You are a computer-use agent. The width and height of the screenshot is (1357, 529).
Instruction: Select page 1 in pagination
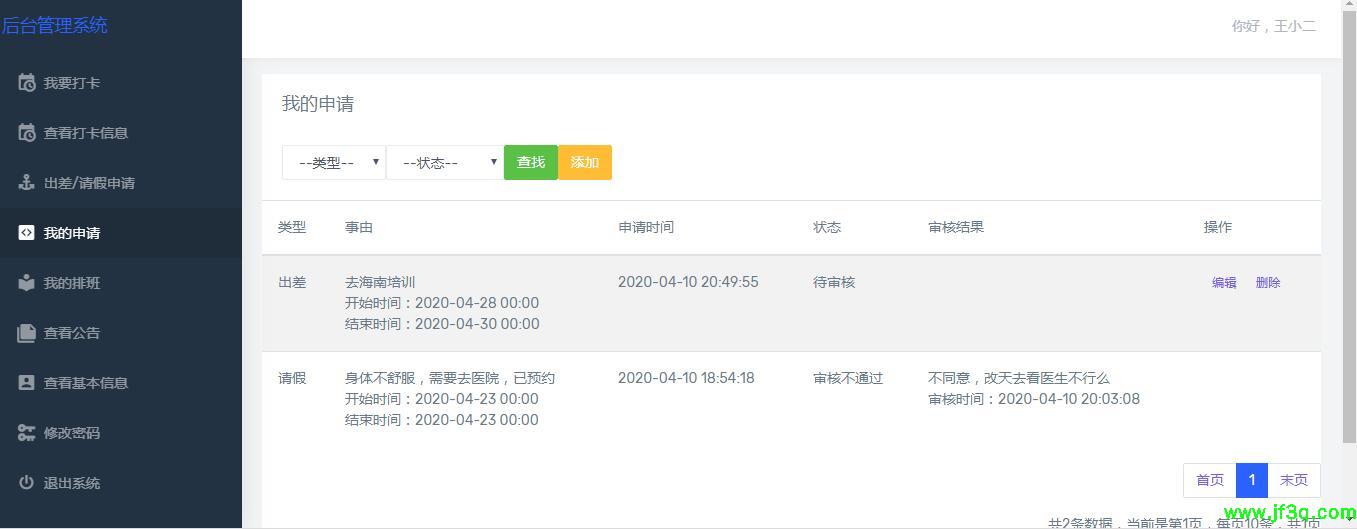coord(1251,480)
